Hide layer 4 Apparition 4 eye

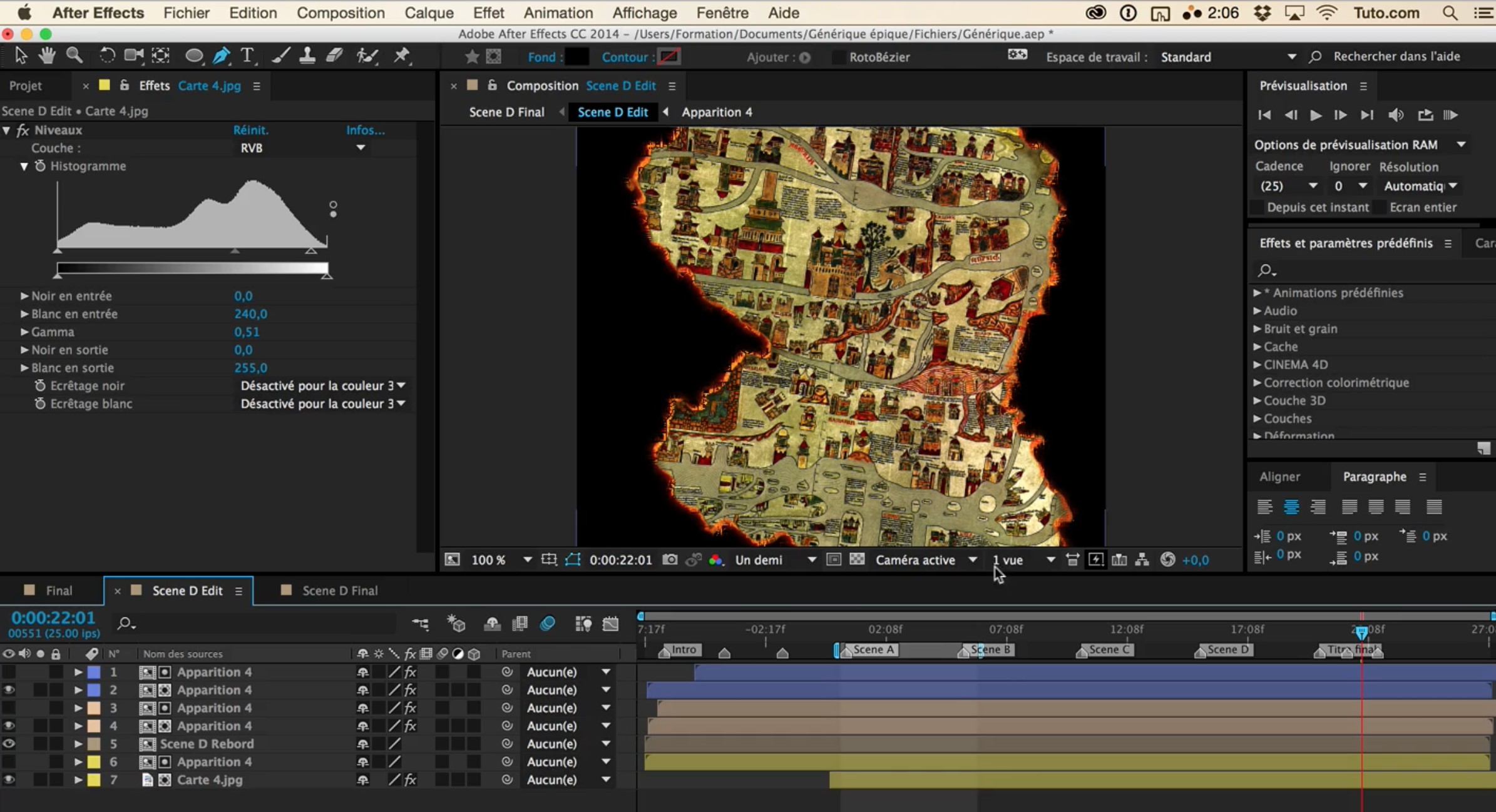[x=9, y=726]
